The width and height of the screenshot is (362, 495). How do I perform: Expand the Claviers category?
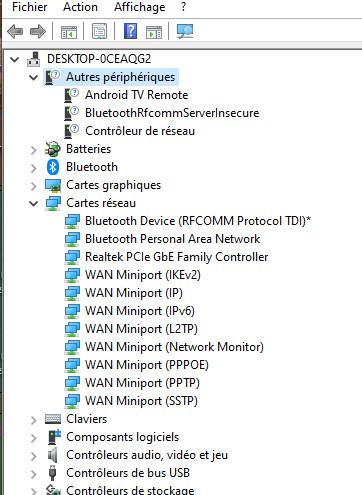33,420
